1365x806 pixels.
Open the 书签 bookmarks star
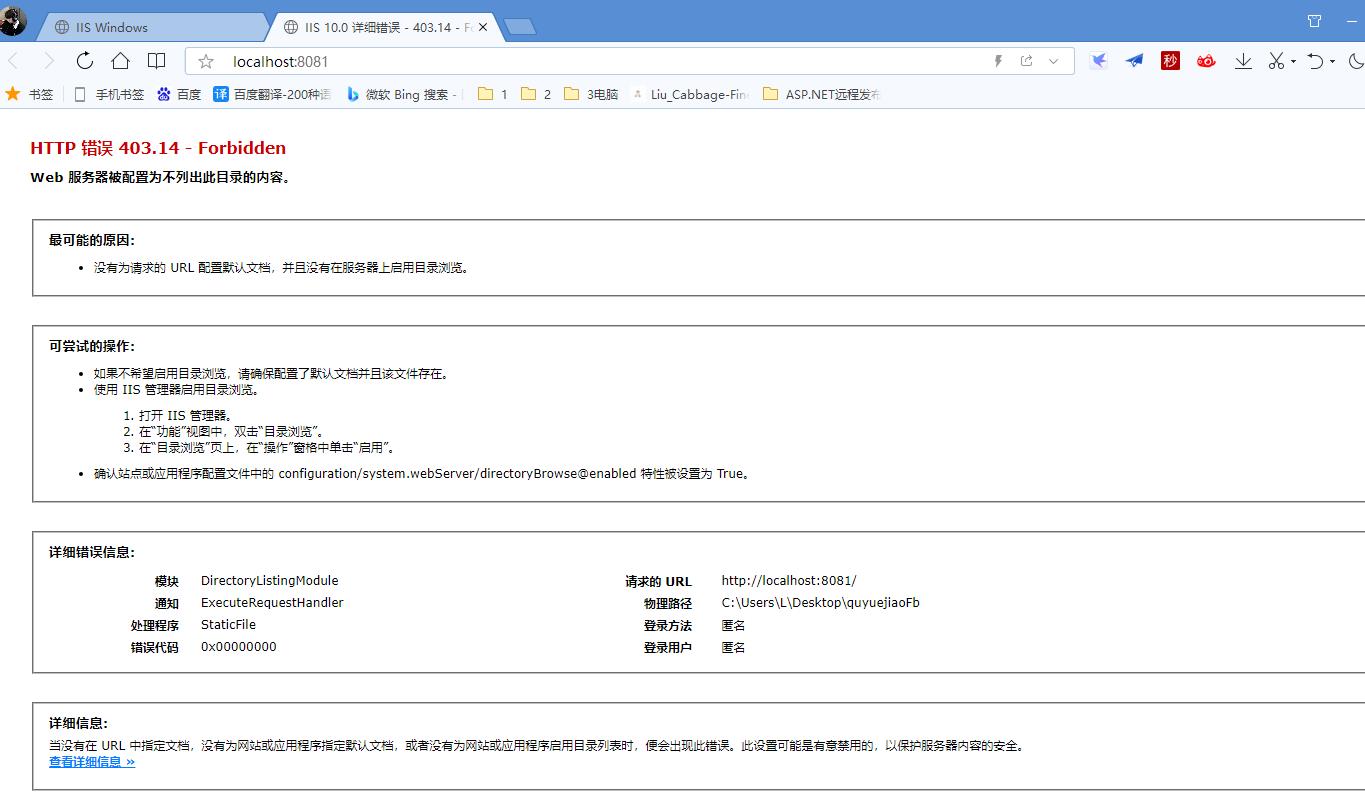[x=29, y=94]
